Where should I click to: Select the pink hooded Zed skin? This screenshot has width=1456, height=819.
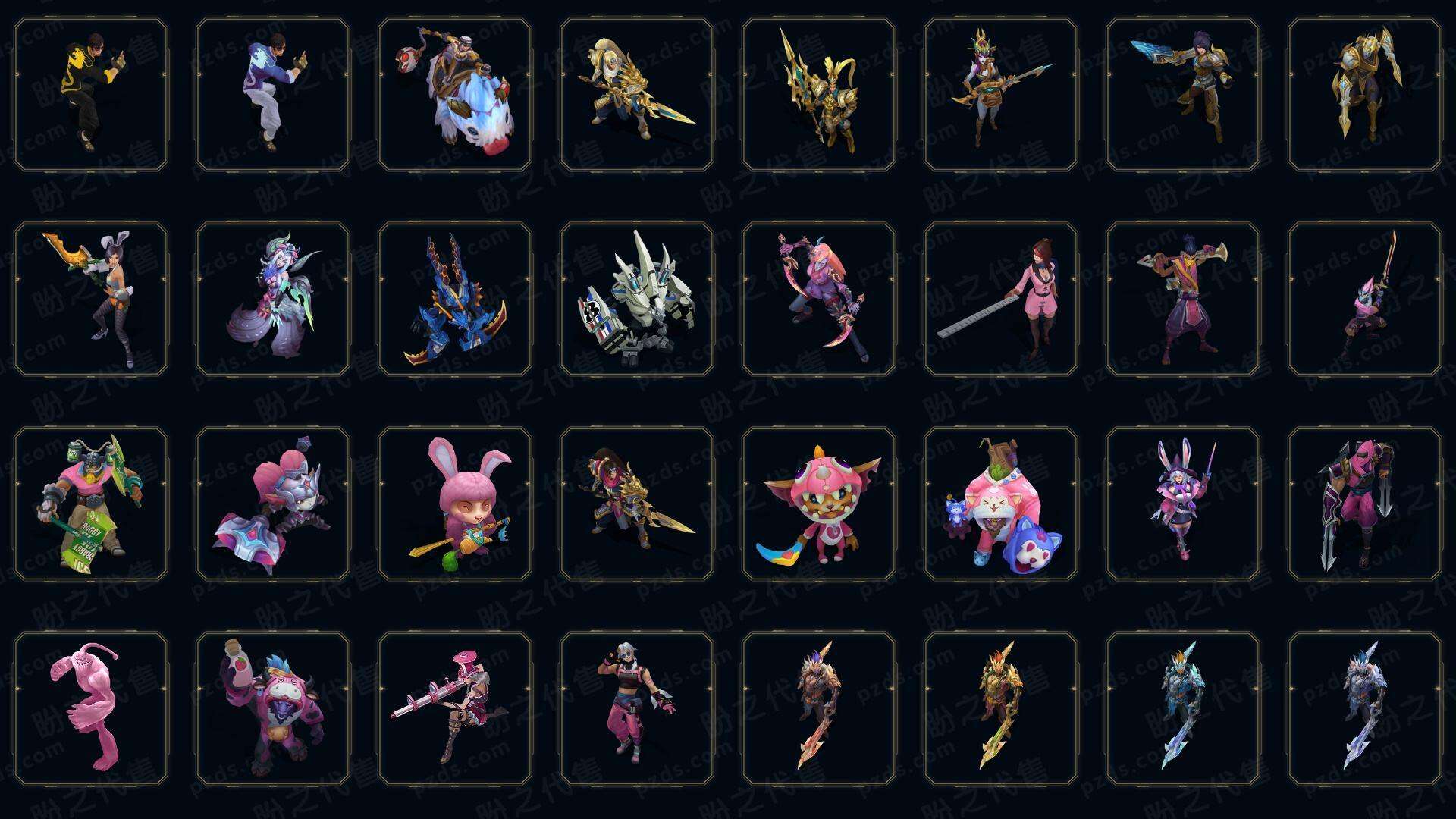(x=1365, y=504)
